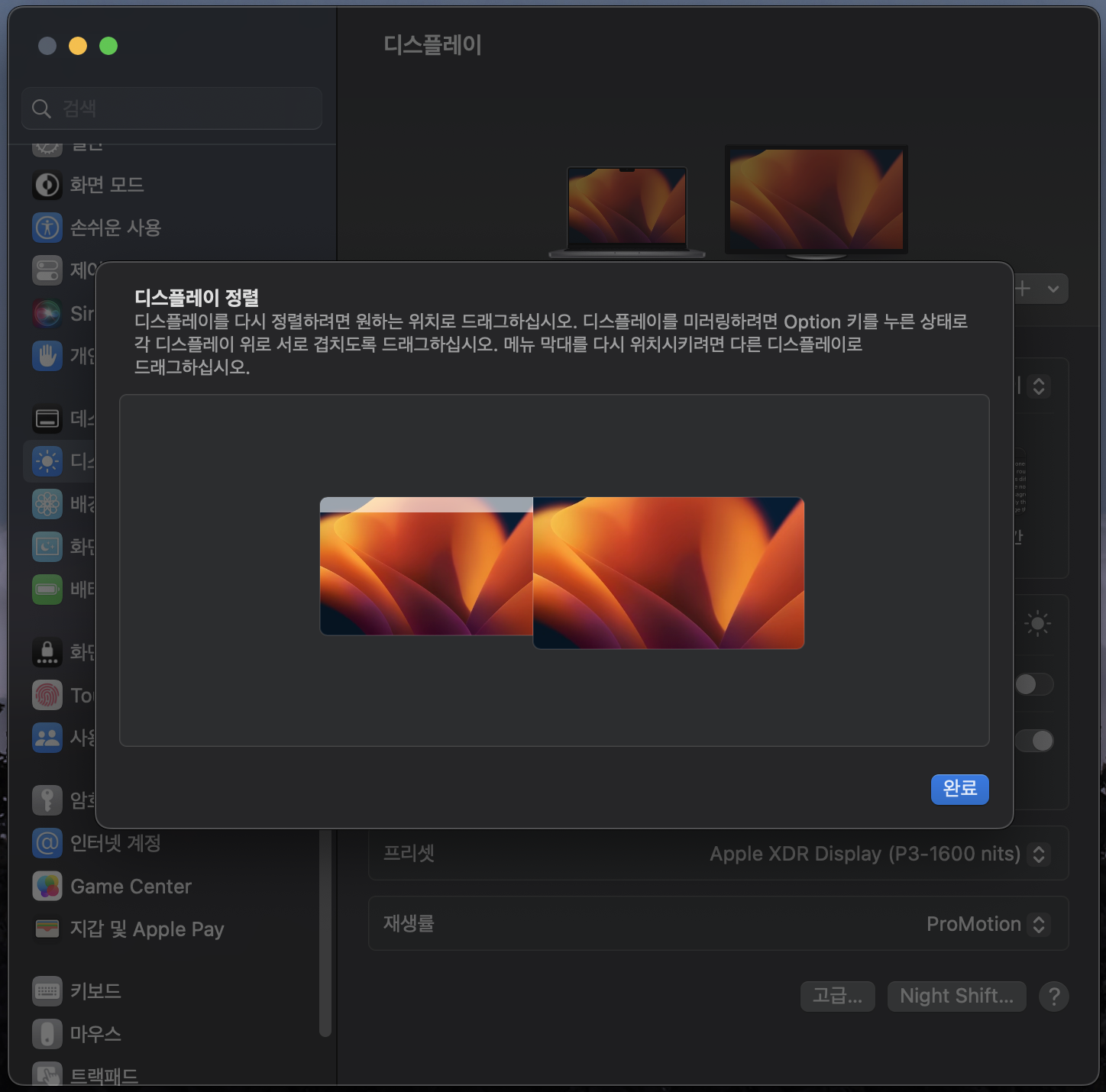The height and width of the screenshot is (1092, 1106).
Task: Click the 검색 search field
Action: pos(172,108)
